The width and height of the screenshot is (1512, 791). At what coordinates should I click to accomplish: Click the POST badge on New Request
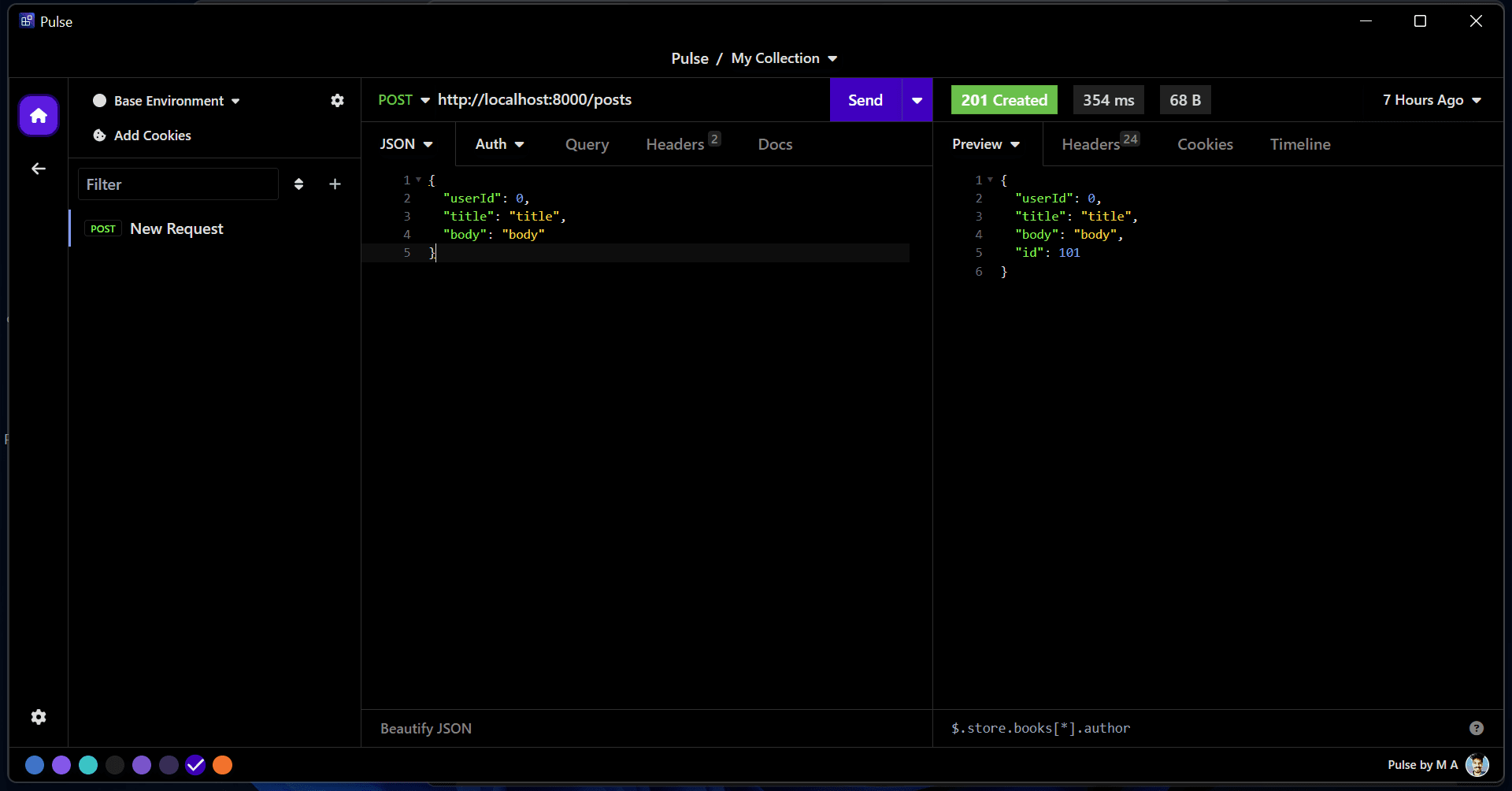point(102,228)
